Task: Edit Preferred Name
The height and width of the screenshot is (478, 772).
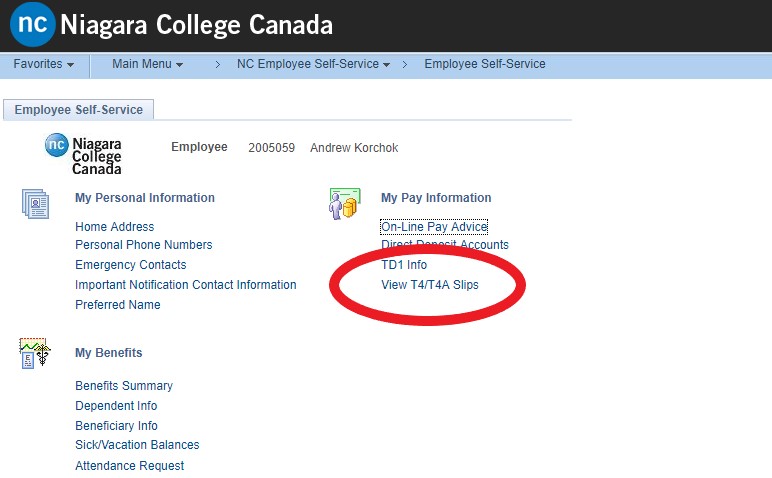Action: (118, 305)
